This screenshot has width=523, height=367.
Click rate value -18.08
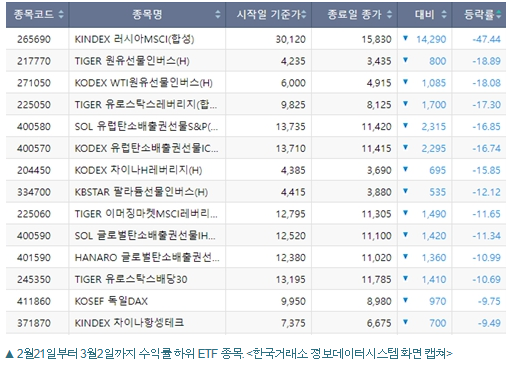(x=487, y=83)
